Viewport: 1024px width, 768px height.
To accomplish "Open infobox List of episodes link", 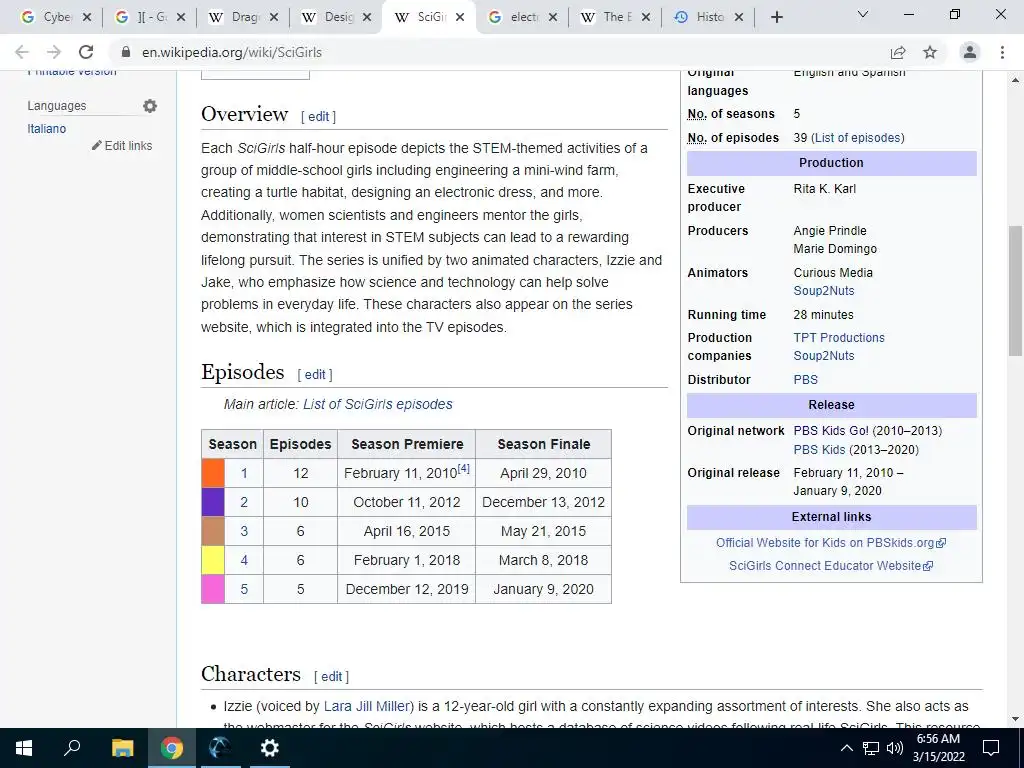I will 858,138.
